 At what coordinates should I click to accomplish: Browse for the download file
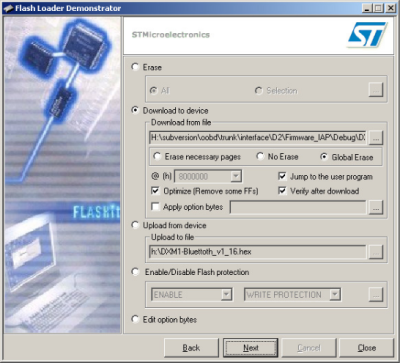[x=376, y=138]
